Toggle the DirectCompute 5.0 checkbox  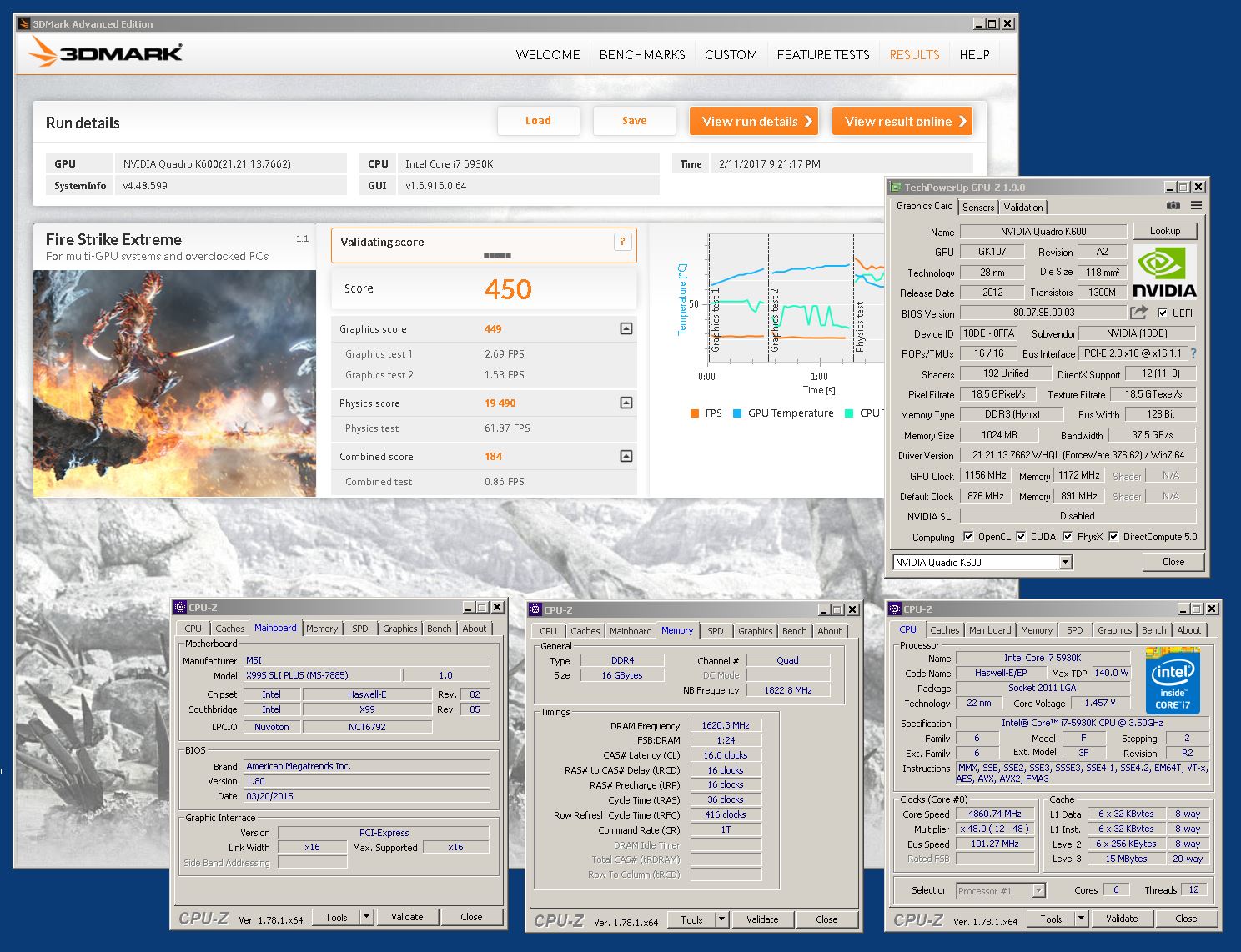(1113, 537)
